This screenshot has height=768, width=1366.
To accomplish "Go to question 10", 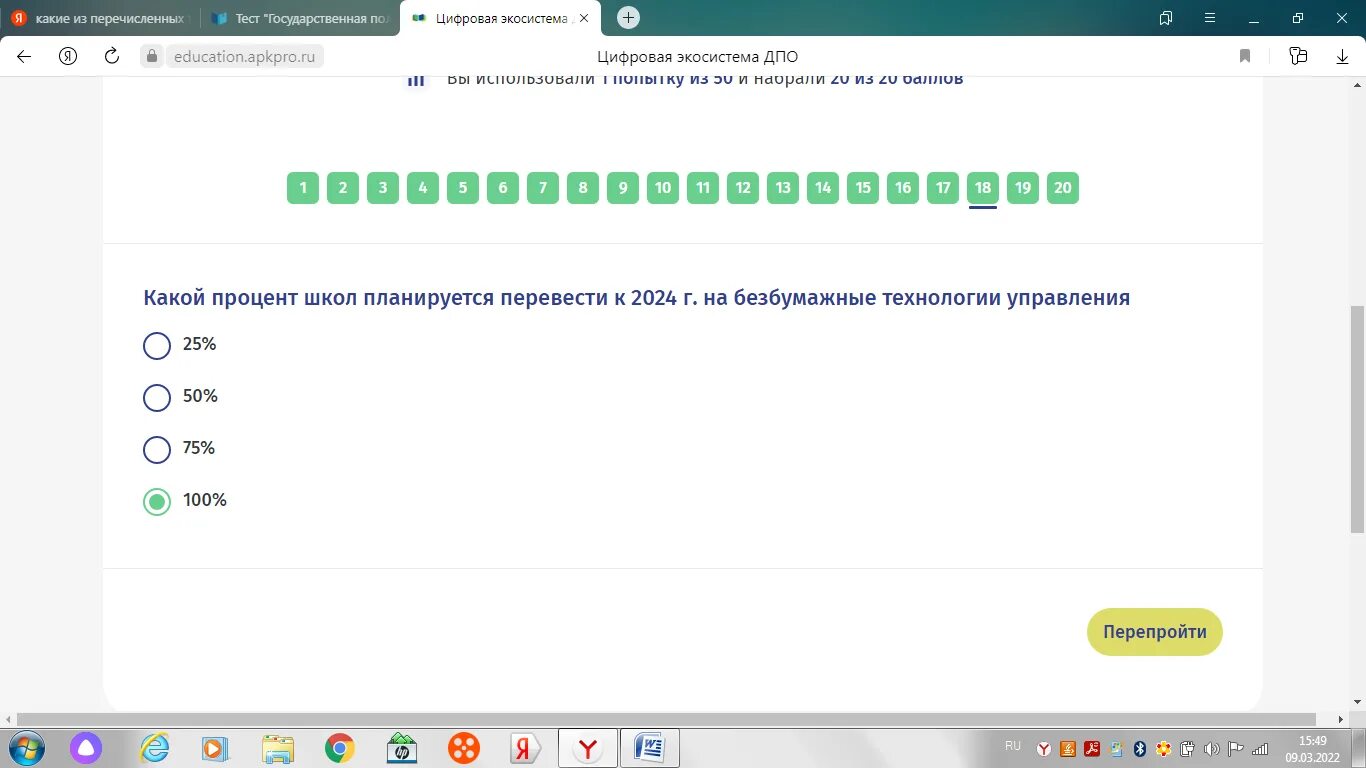I will 663,188.
